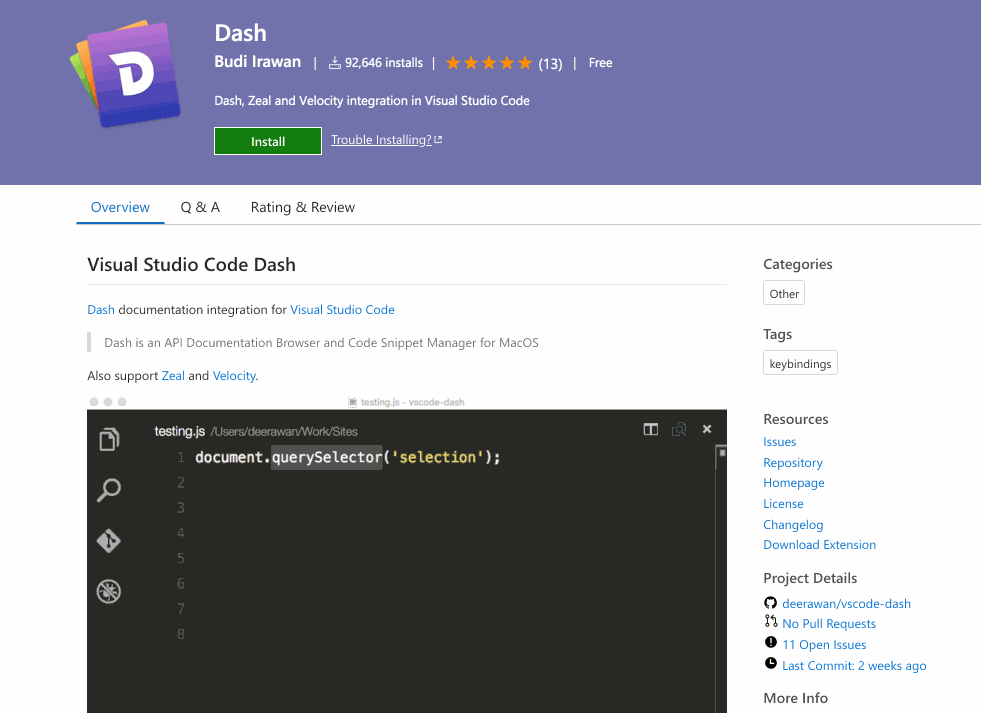Click the No Pull Requests link
Viewport: 981px width, 713px height.
click(x=829, y=624)
